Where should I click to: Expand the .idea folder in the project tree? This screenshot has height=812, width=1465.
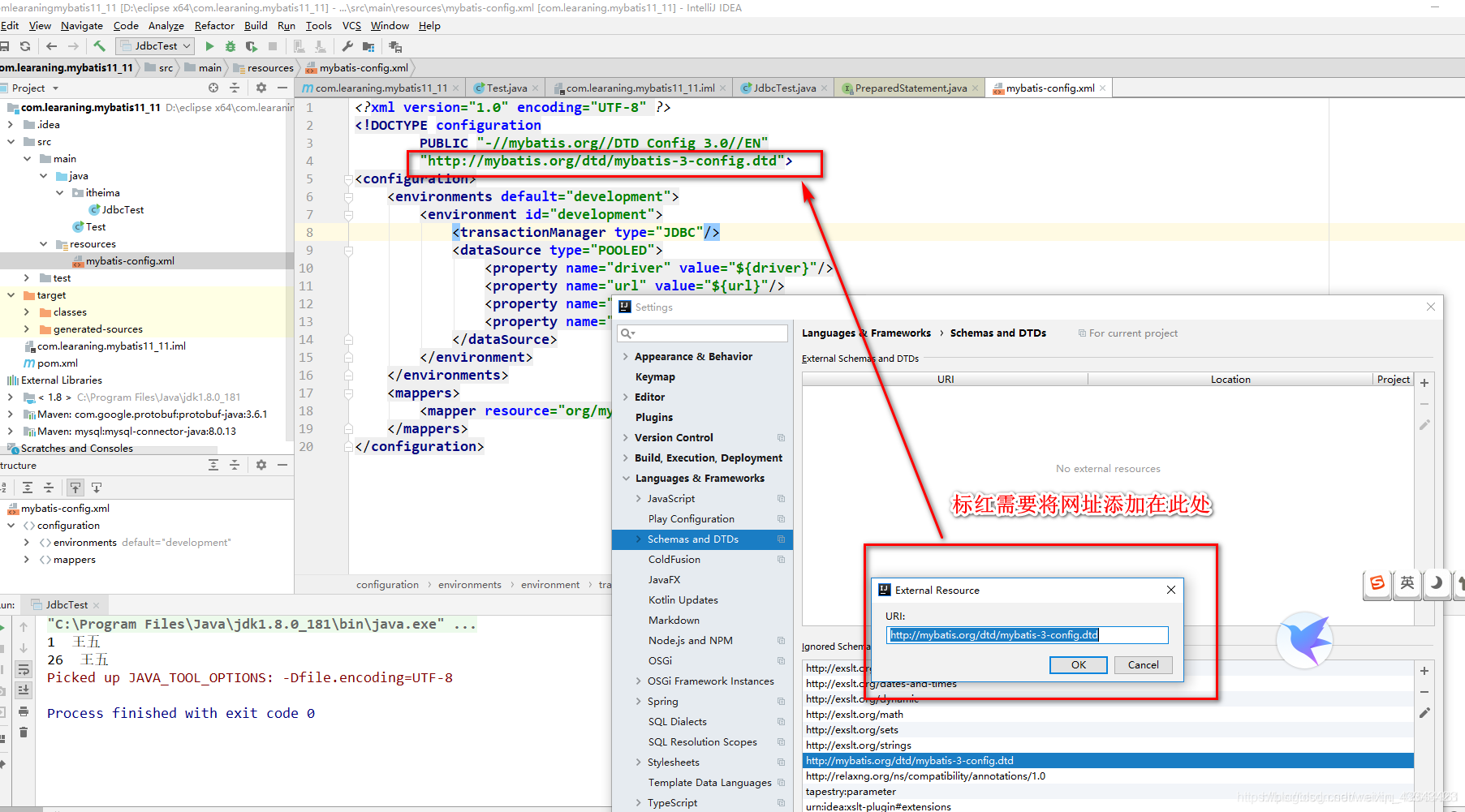click(x=11, y=125)
